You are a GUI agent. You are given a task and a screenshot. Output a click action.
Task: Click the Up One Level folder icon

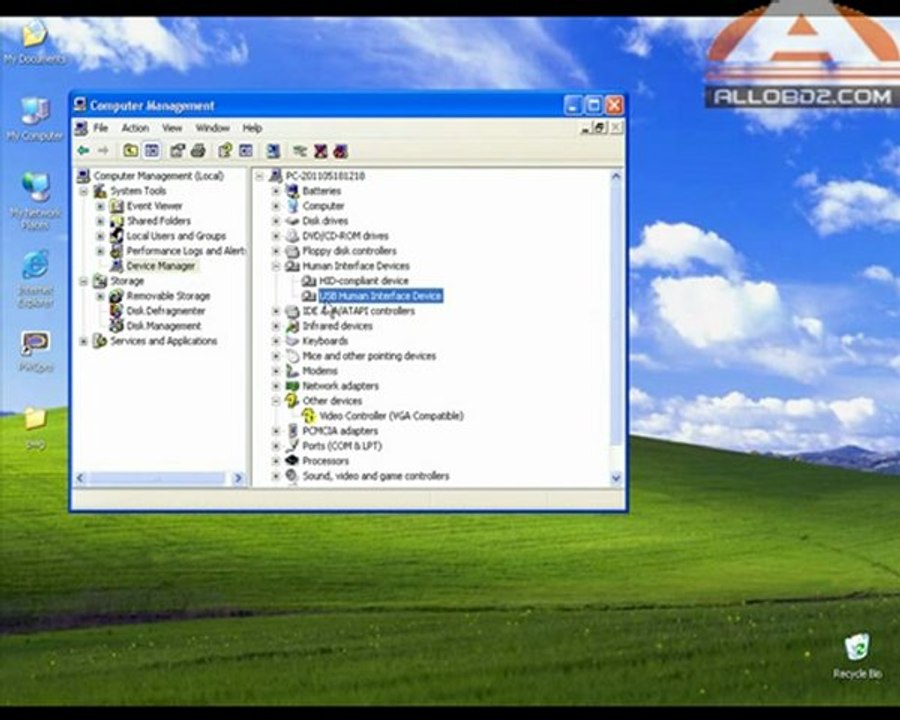pos(130,151)
